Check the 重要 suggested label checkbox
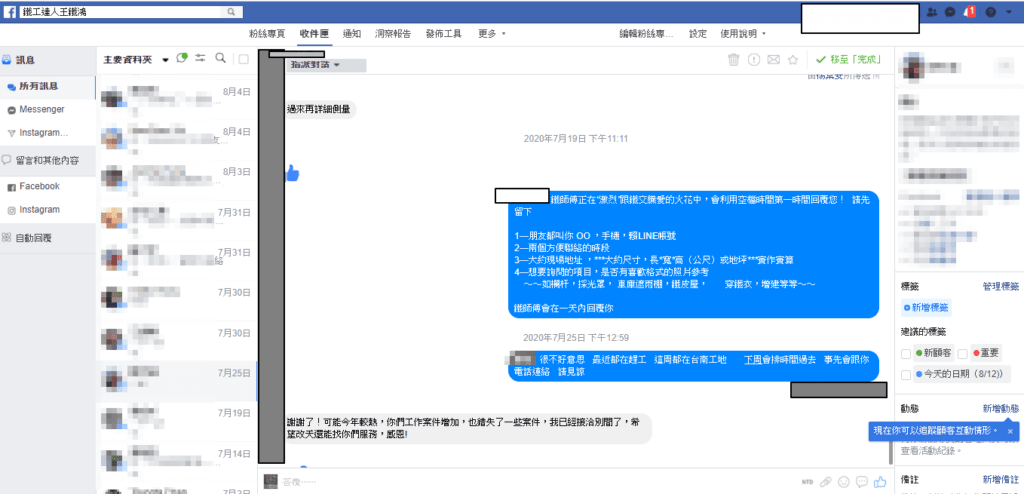This screenshot has height=494, width=1024. [x=962, y=354]
